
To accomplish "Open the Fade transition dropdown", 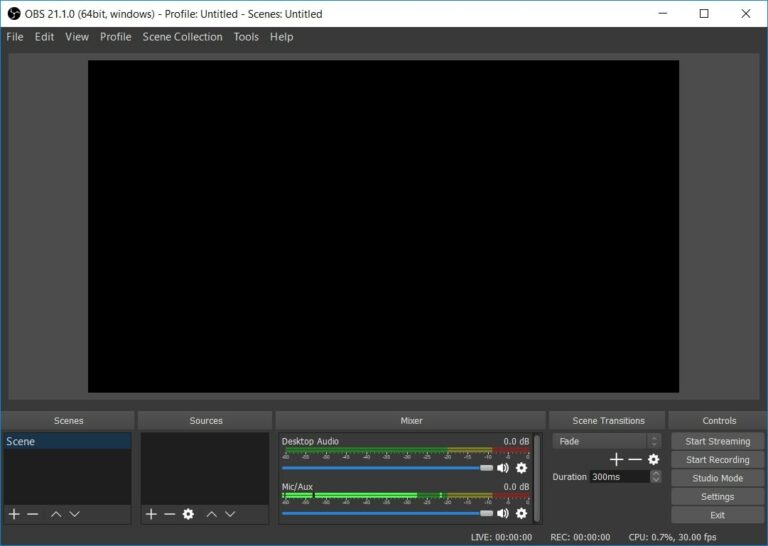I will click(606, 441).
